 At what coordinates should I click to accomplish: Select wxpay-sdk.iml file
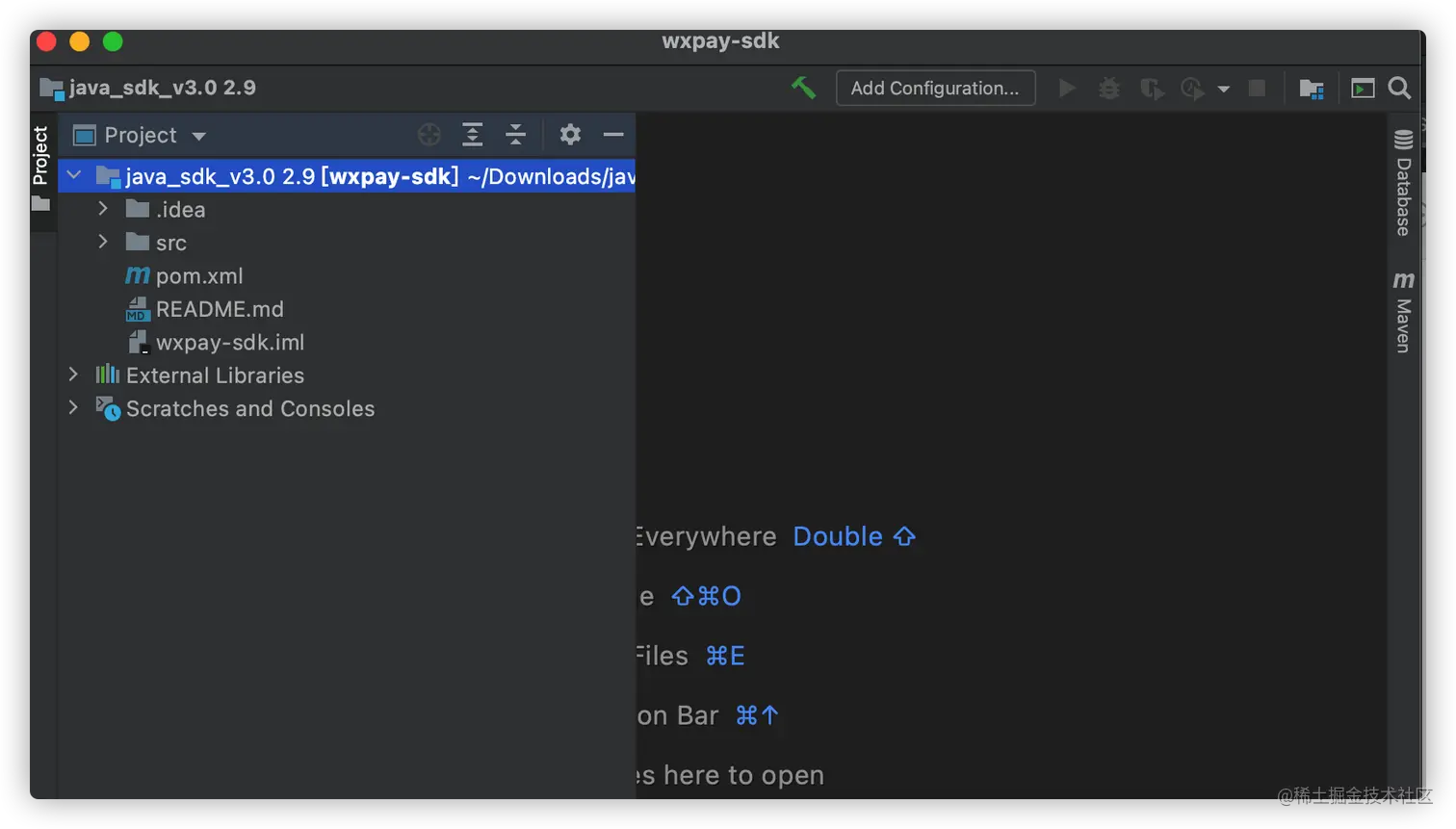pos(347,342)
